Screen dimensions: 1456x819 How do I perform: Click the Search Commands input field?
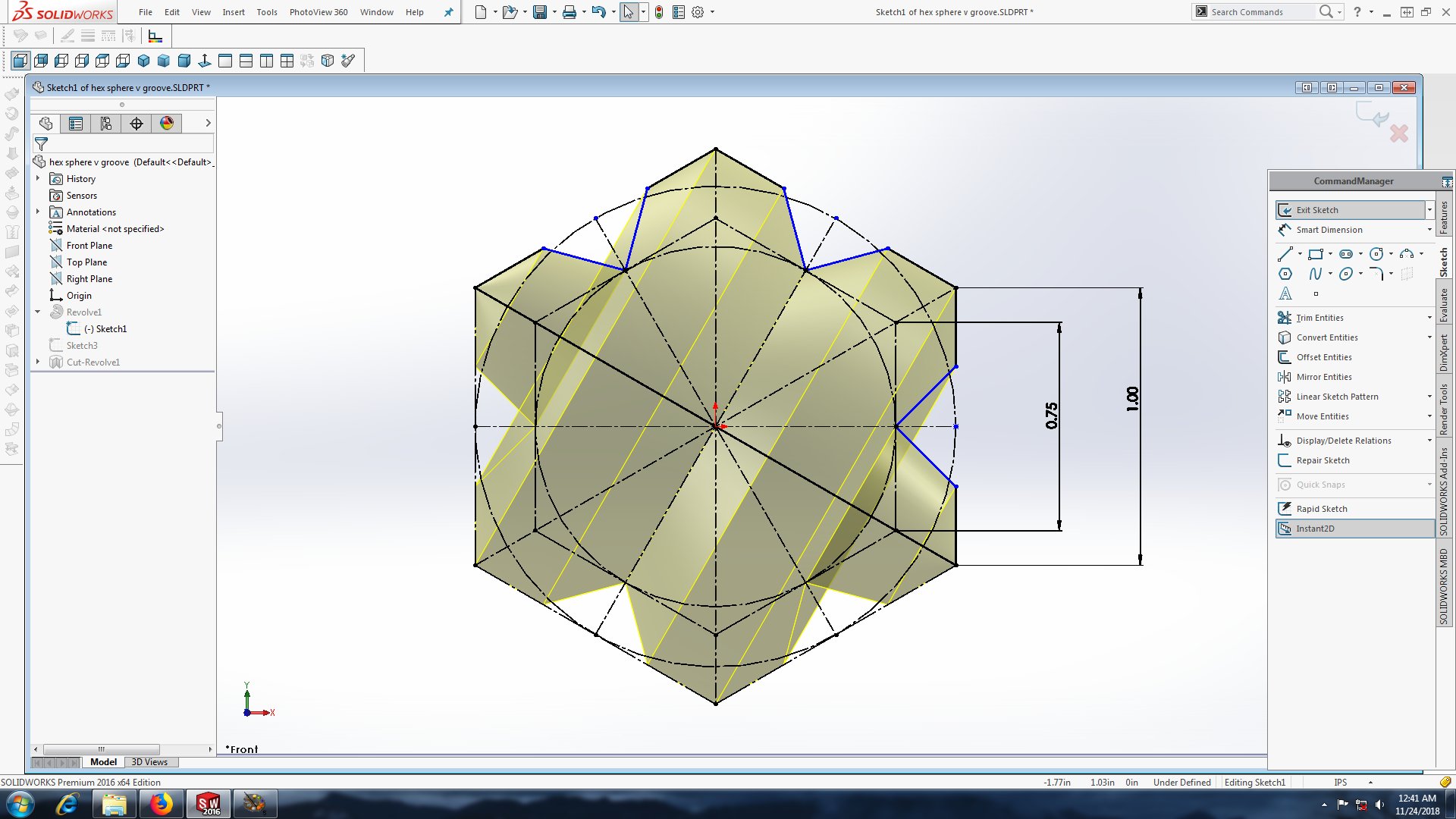tap(1263, 12)
